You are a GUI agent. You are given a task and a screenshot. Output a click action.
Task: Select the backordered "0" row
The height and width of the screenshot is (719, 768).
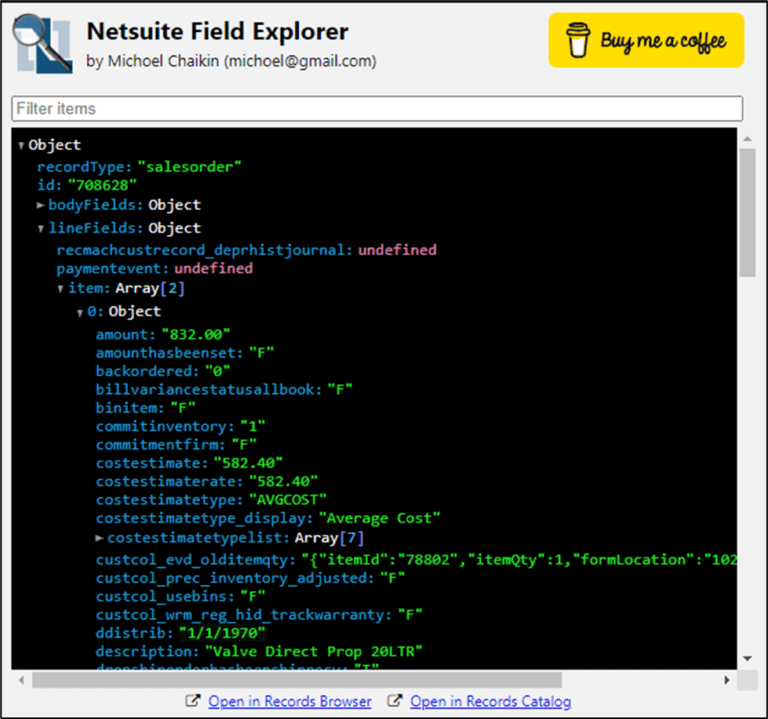pos(163,371)
